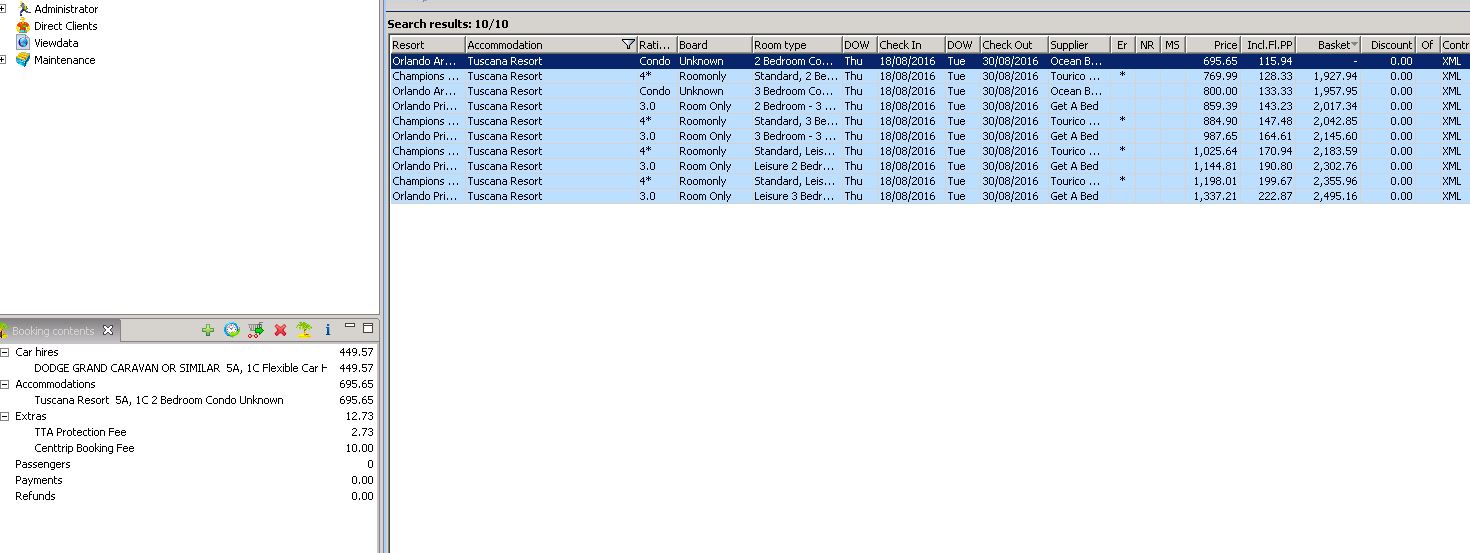This screenshot has height=553, width=1470.
Task: Sort by the Check Out column header
Action: 1013,45
